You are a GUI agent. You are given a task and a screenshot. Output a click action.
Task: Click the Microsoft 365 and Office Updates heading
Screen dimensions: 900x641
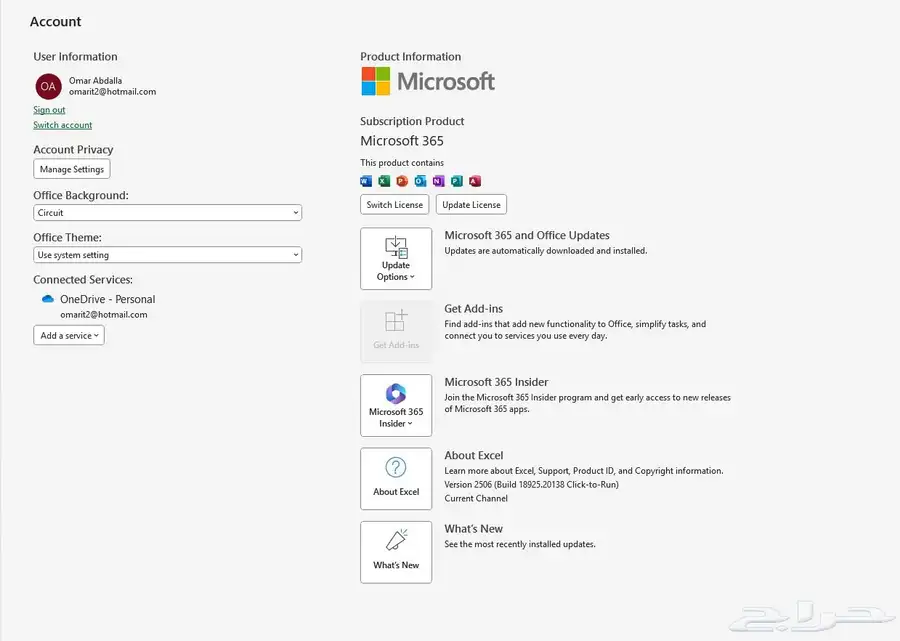(527, 235)
